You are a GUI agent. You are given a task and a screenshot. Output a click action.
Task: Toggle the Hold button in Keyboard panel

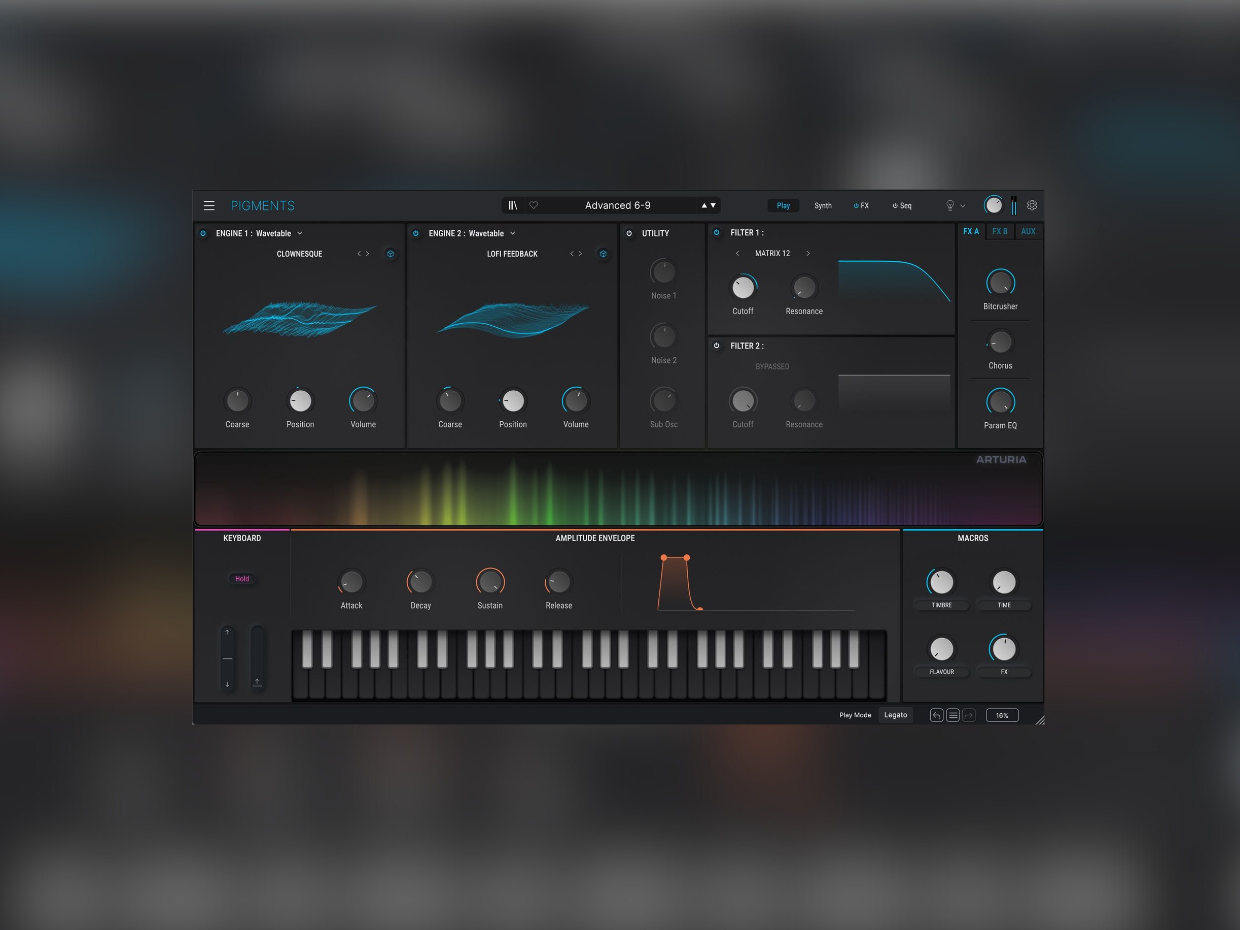coord(242,579)
